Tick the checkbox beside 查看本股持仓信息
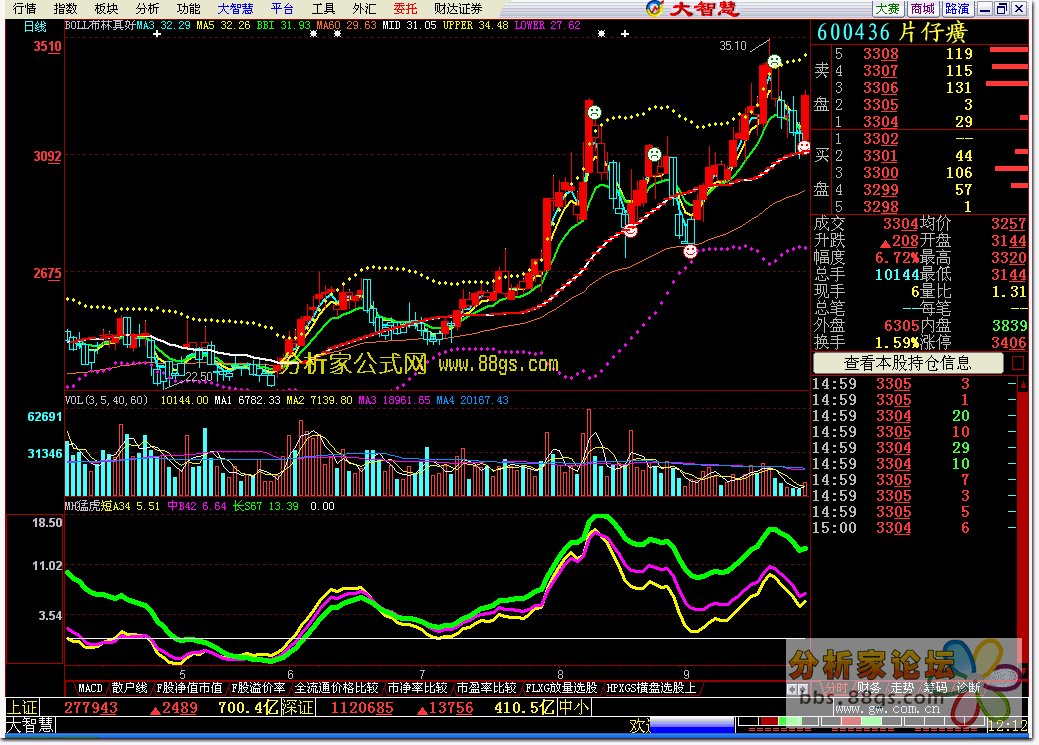 coord(1018,363)
